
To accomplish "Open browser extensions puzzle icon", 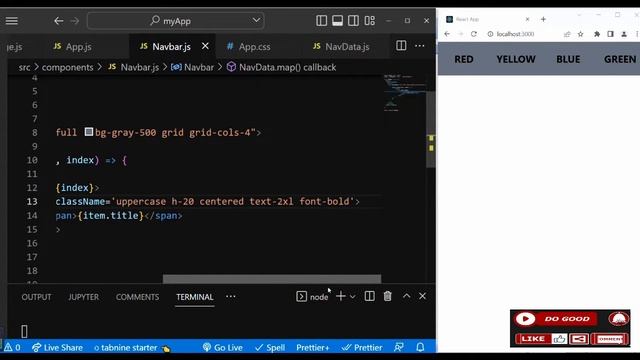I will pos(597,34).
